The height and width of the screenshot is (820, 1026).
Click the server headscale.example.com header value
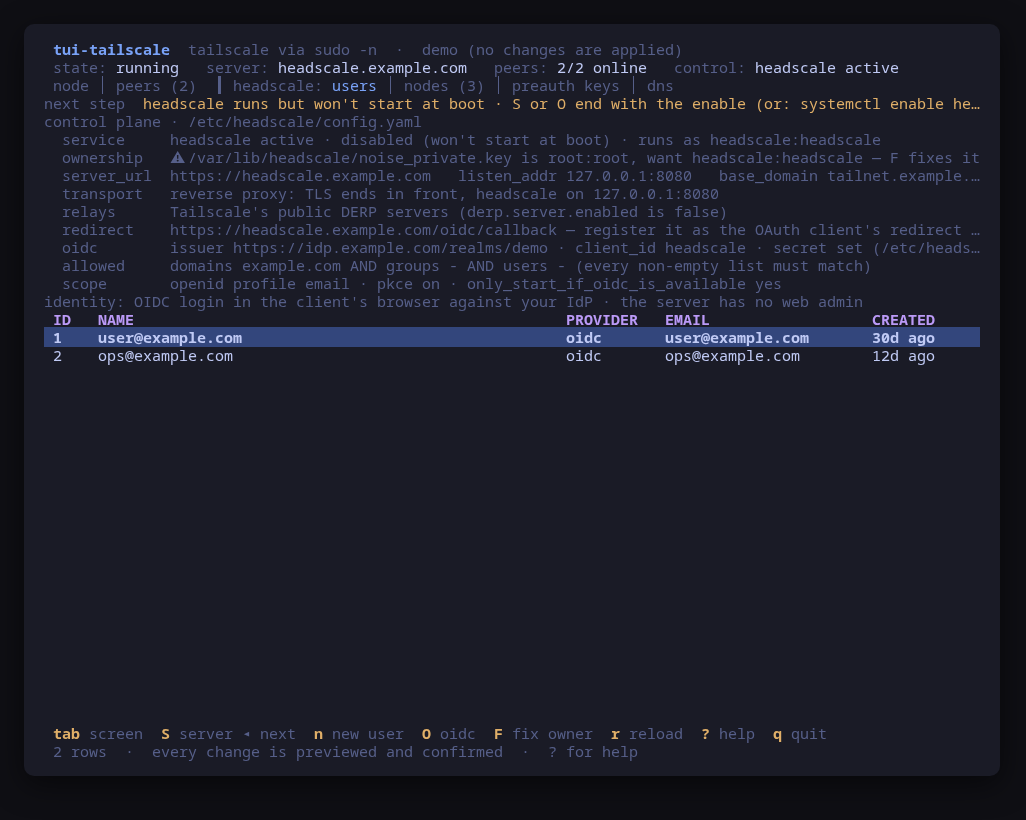[372, 68]
